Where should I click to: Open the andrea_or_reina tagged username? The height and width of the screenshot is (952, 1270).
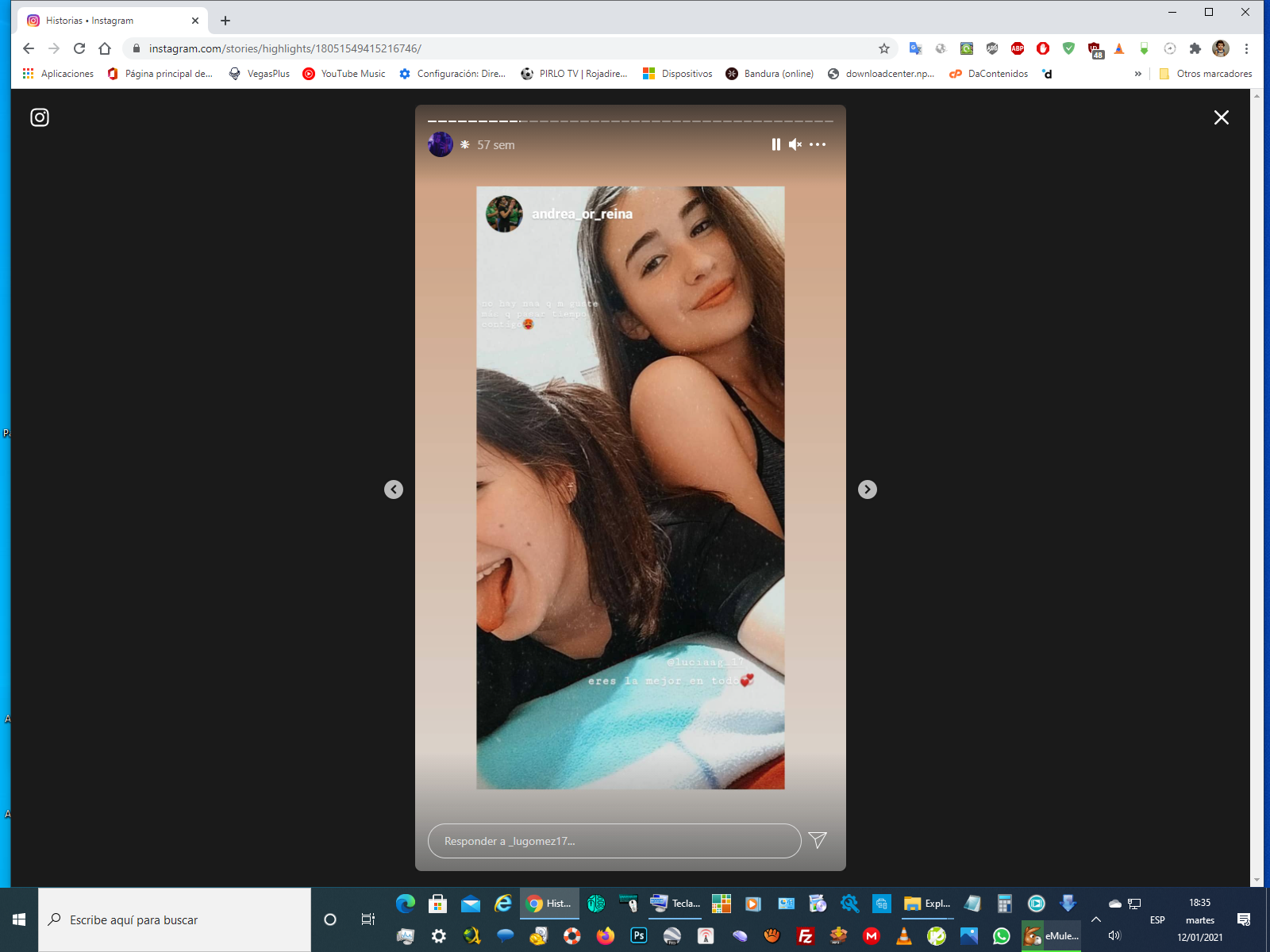[x=582, y=214]
